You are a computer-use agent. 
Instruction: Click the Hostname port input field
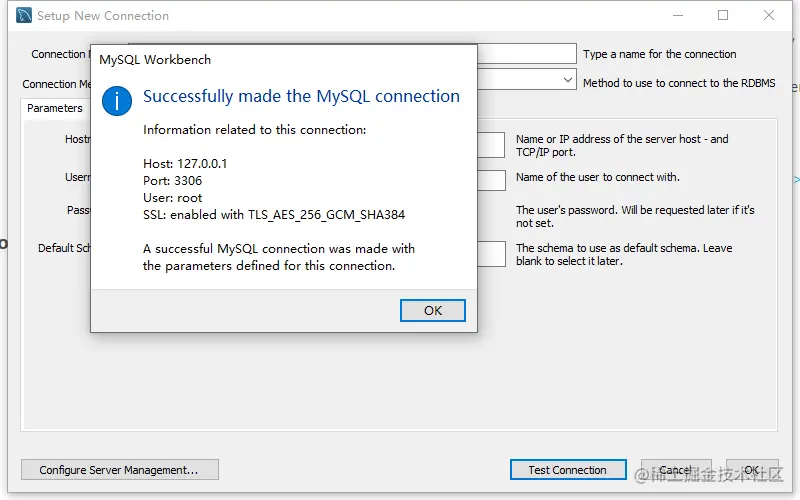(491, 145)
